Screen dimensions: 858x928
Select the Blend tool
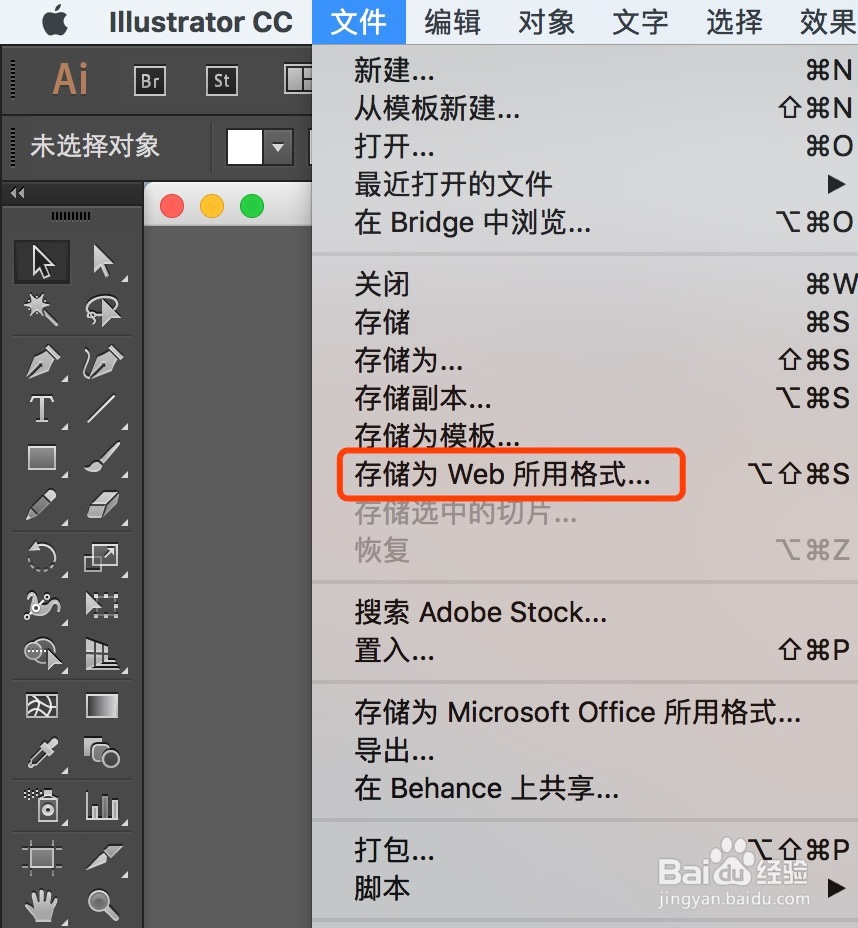[102, 753]
